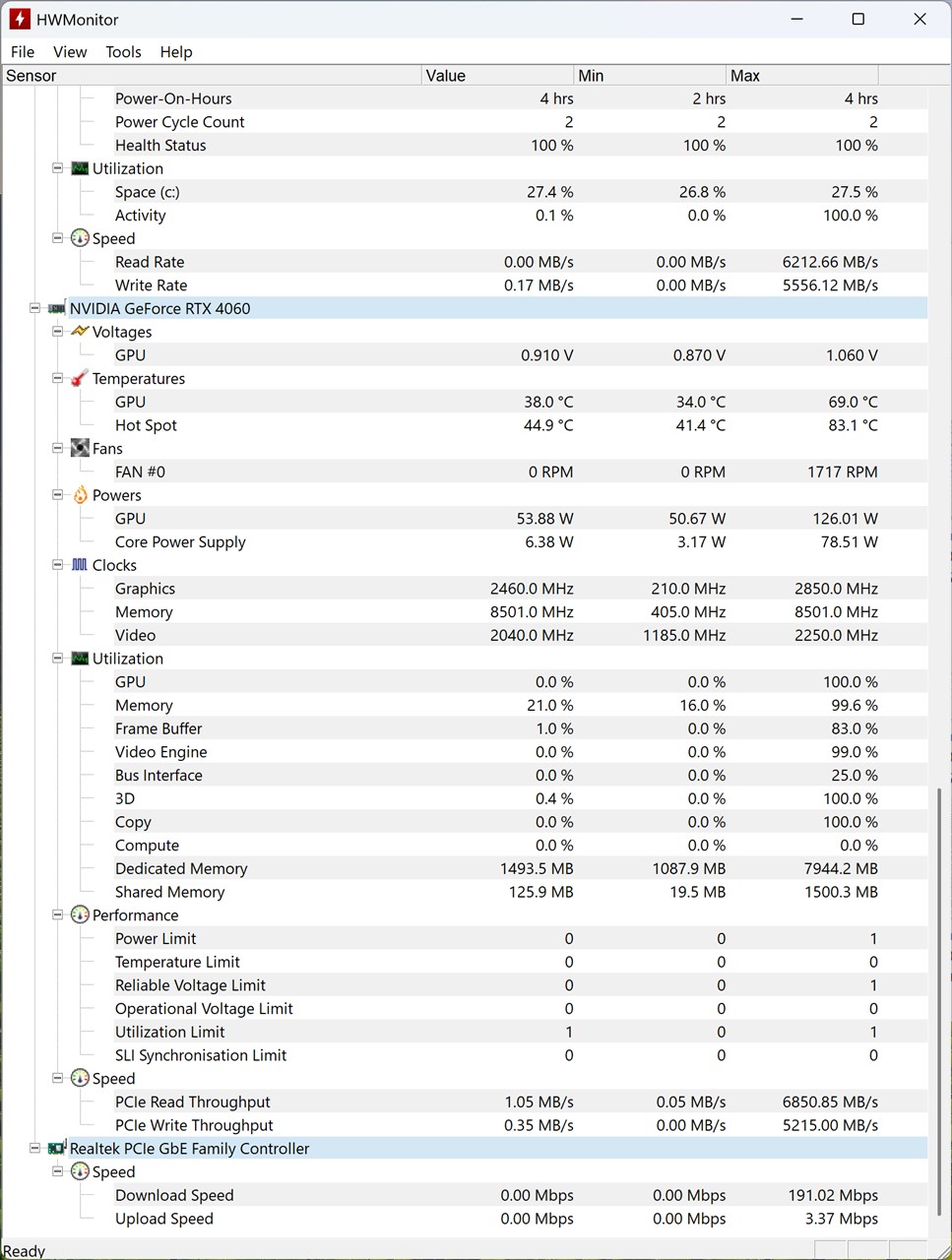The image size is (952, 1260).
Task: Click the Fans icon in the tree
Action: [x=80, y=449]
